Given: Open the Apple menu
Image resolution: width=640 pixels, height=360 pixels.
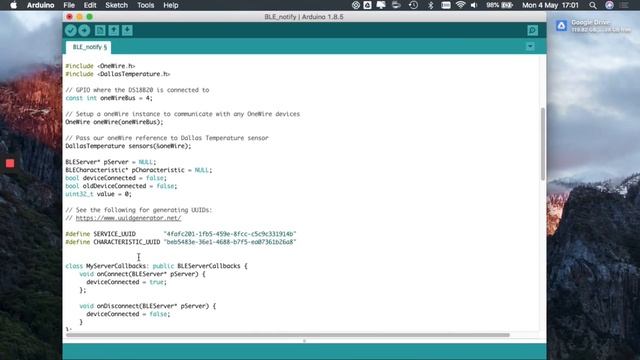Looking at the screenshot, I should pyautogui.click(x=13, y=5).
